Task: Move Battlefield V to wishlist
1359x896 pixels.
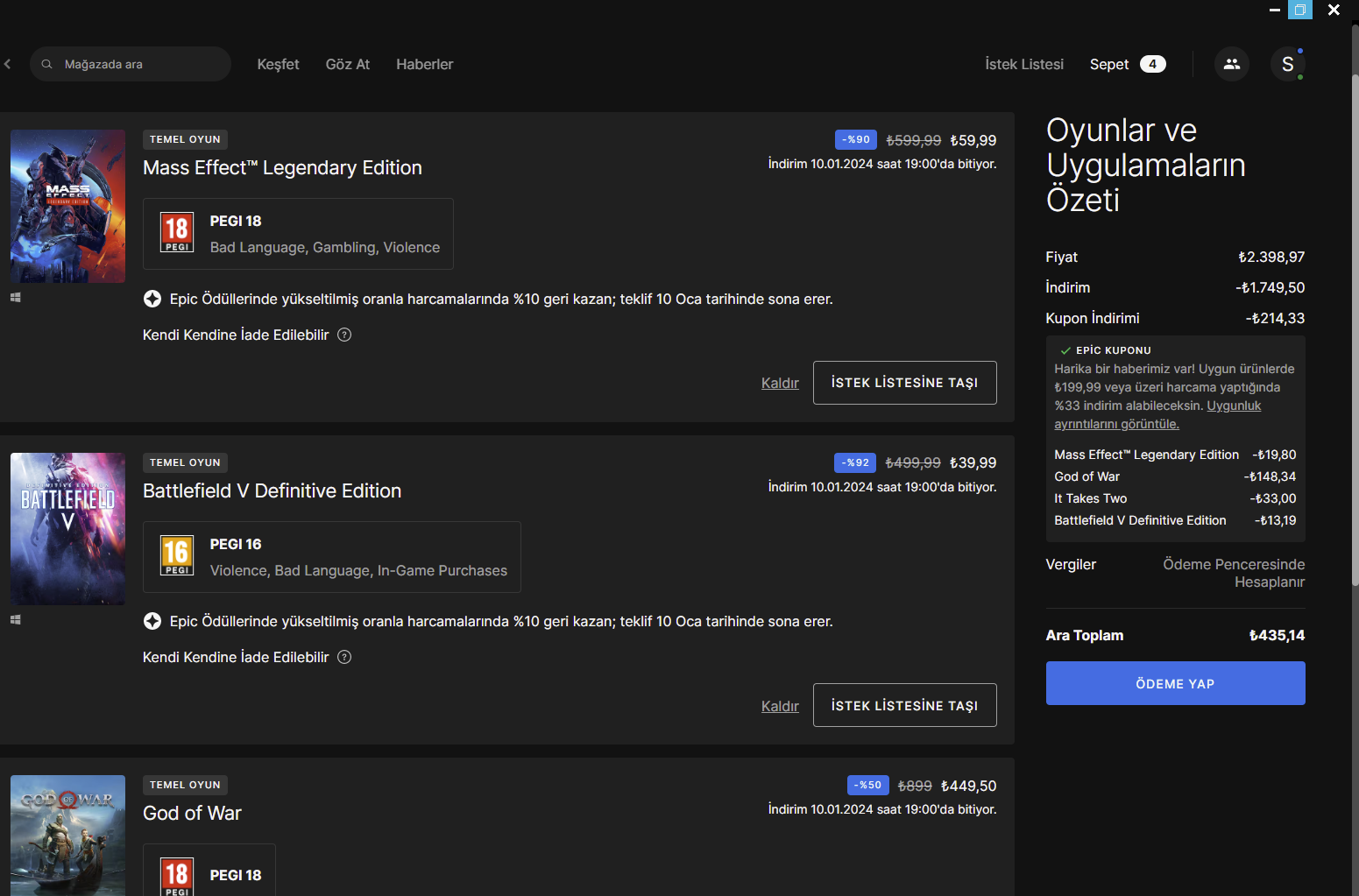Action: pos(905,705)
